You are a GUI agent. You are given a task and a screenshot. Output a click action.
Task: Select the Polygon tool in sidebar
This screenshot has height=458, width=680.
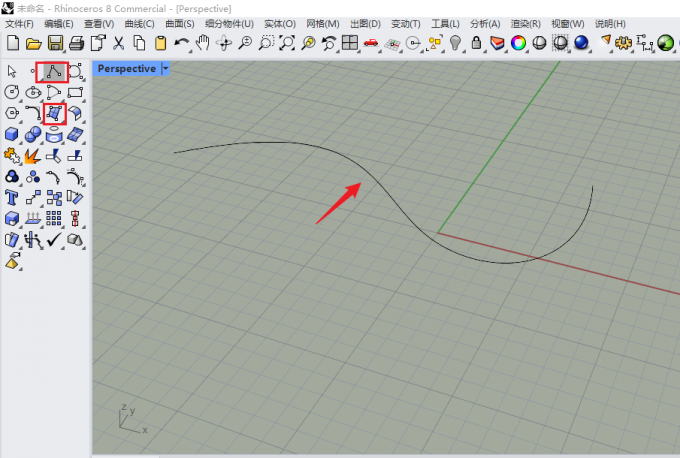point(12,114)
